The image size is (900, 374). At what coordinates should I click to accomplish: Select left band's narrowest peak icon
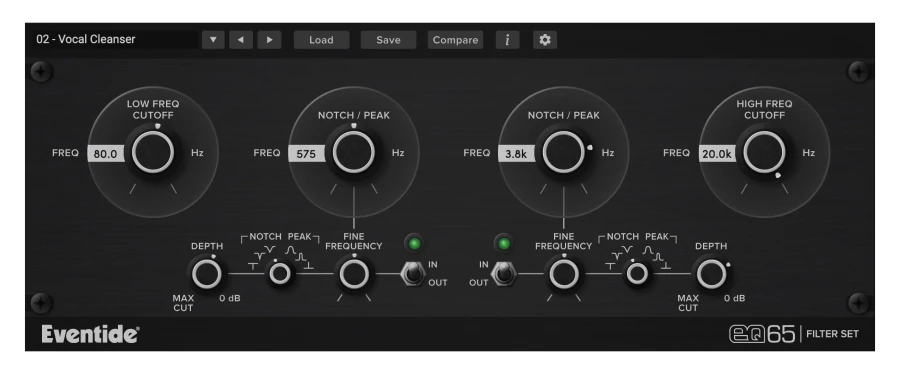(x=309, y=266)
